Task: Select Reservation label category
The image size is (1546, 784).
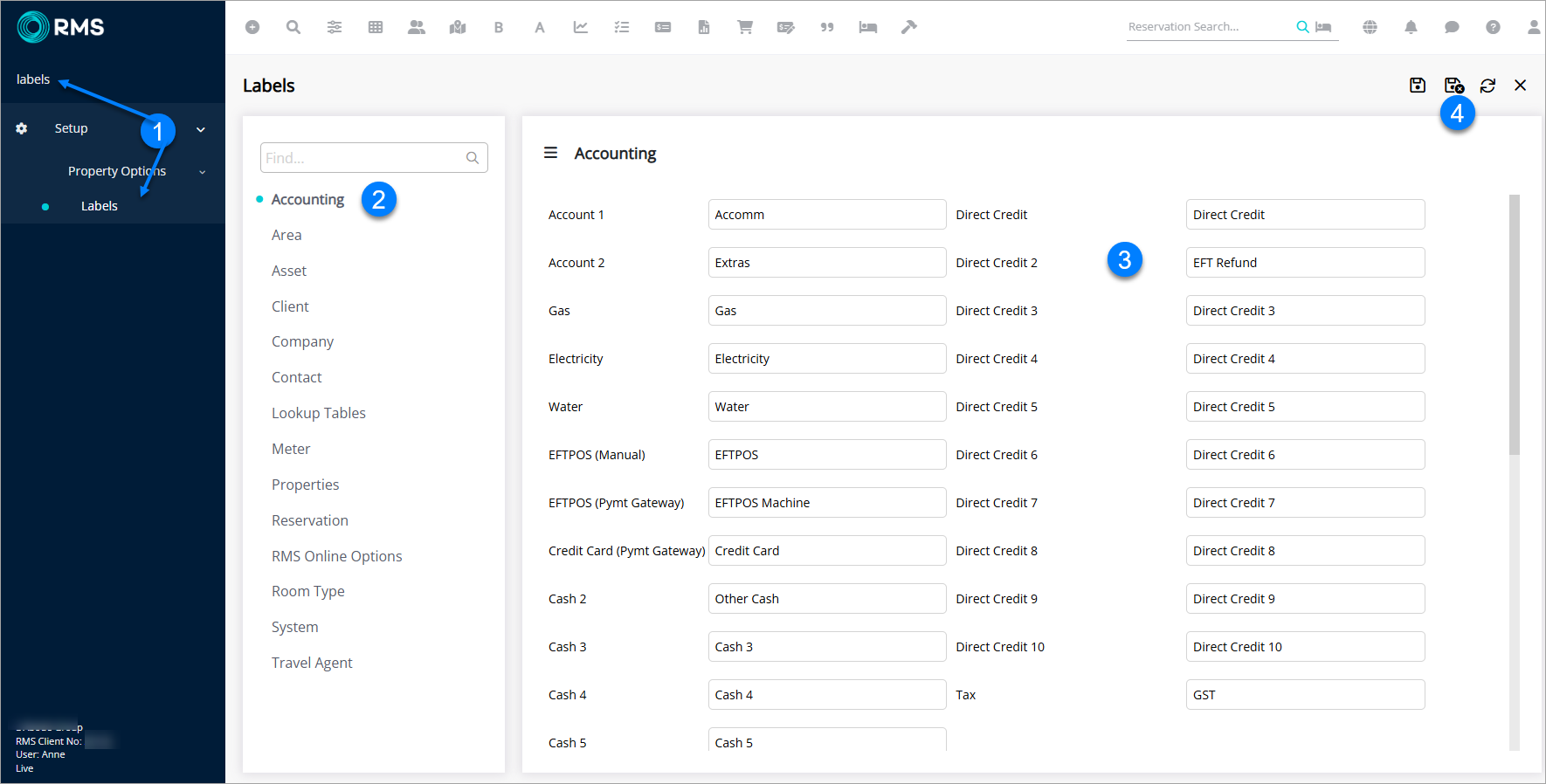Action: 309,520
